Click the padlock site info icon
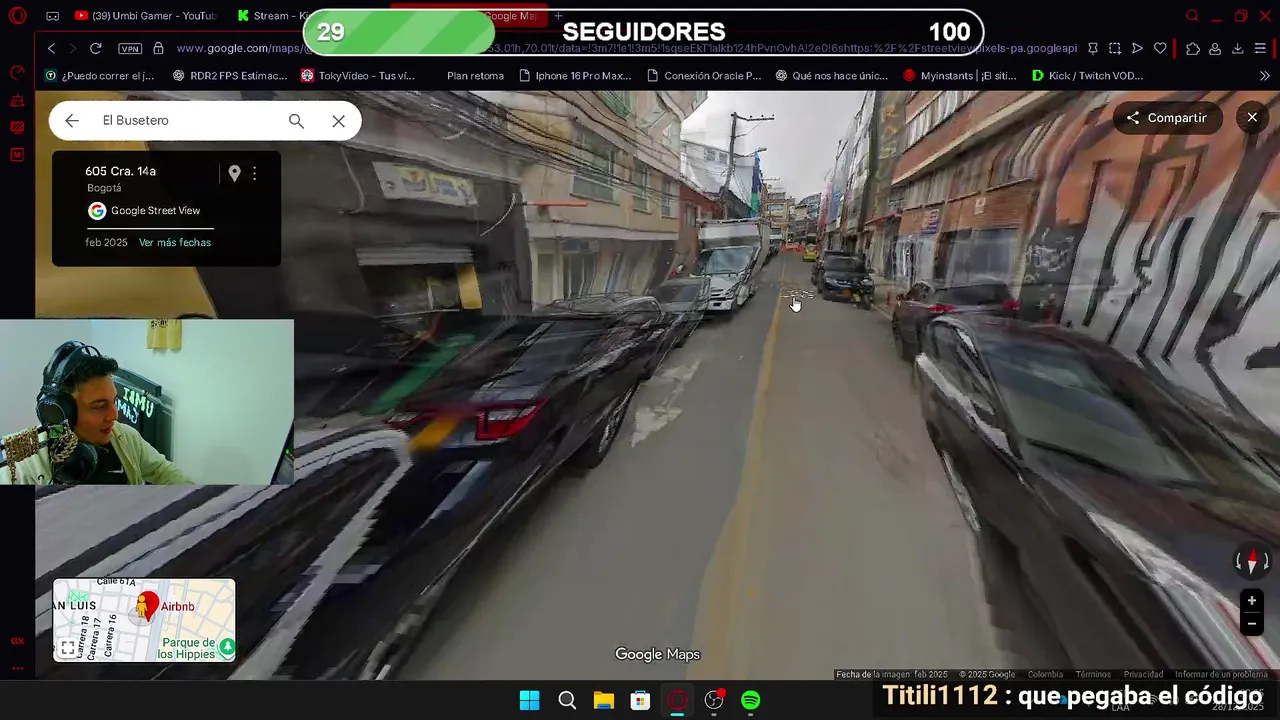 click(x=158, y=48)
